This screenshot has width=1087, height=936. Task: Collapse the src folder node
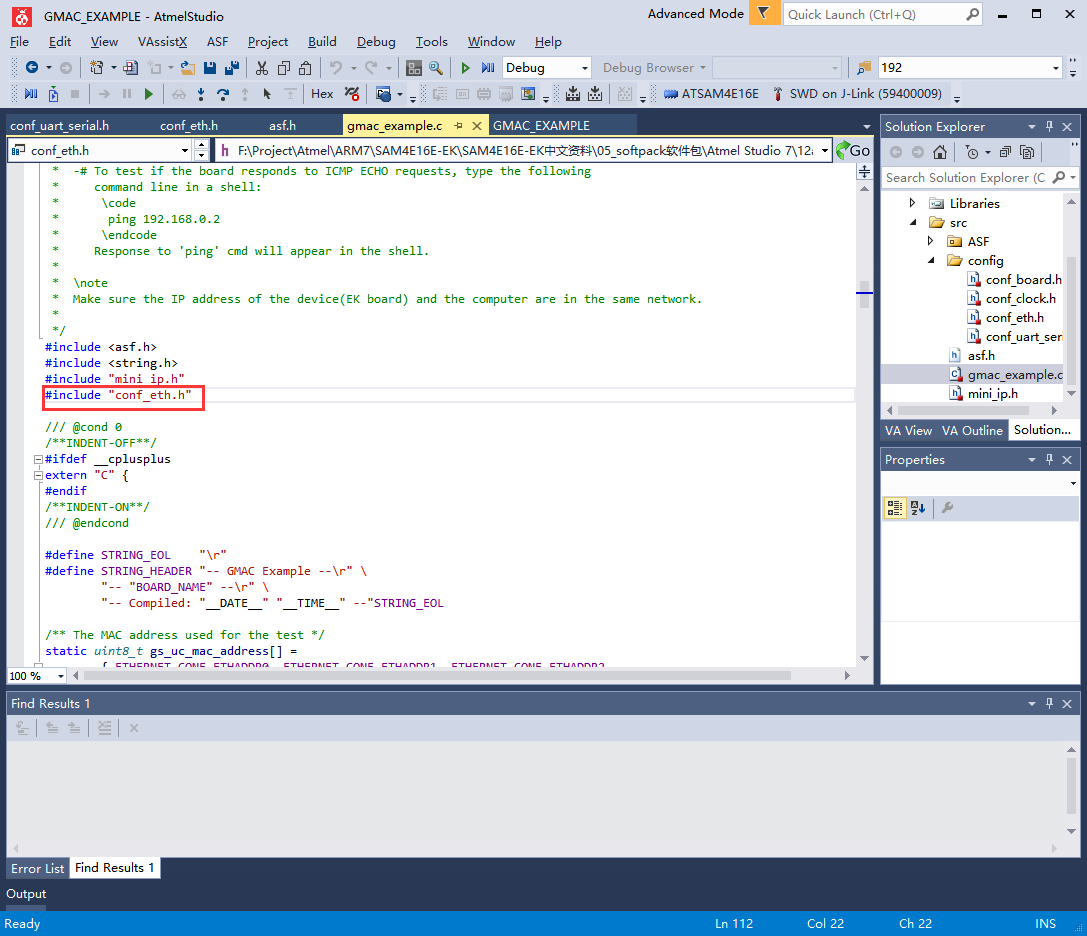coord(913,222)
